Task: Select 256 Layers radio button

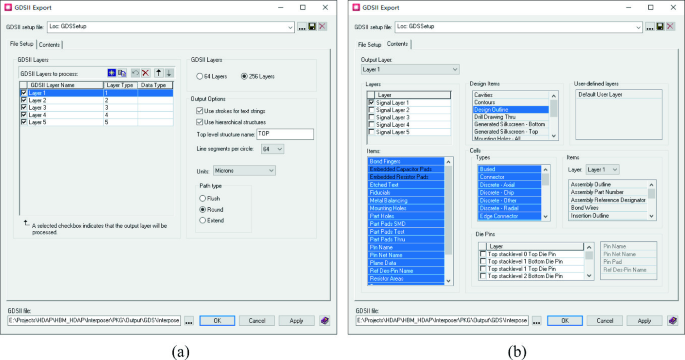Action: point(244,76)
